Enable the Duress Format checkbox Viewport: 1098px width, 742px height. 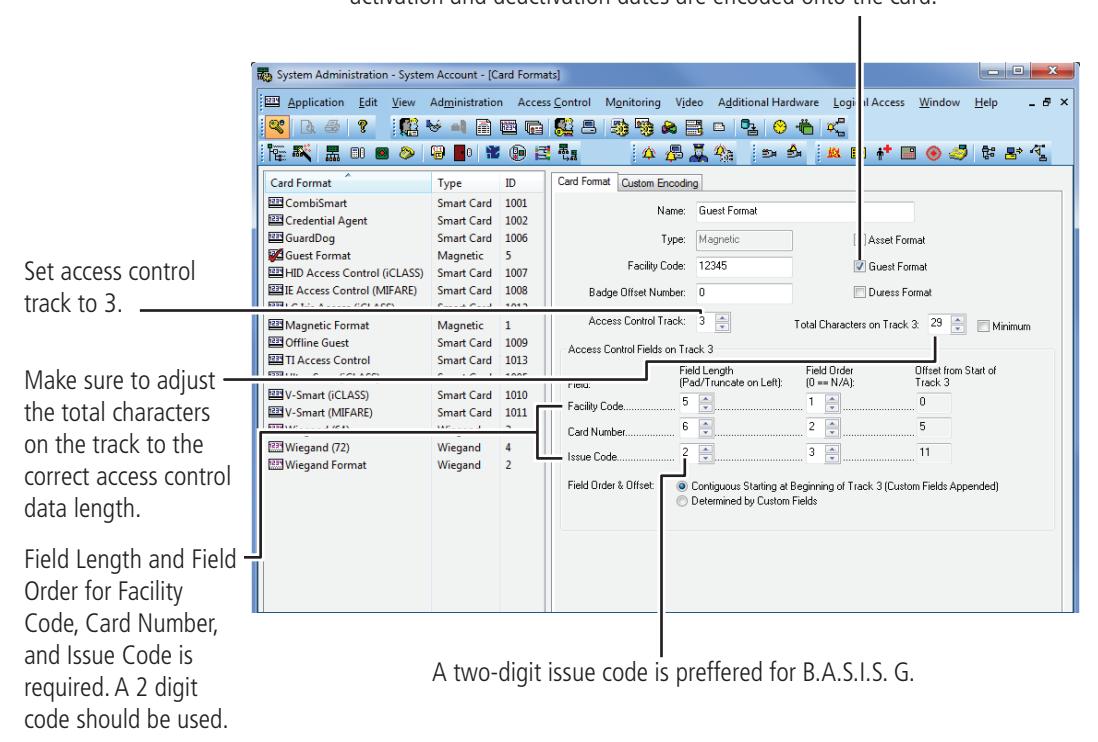coord(860,292)
